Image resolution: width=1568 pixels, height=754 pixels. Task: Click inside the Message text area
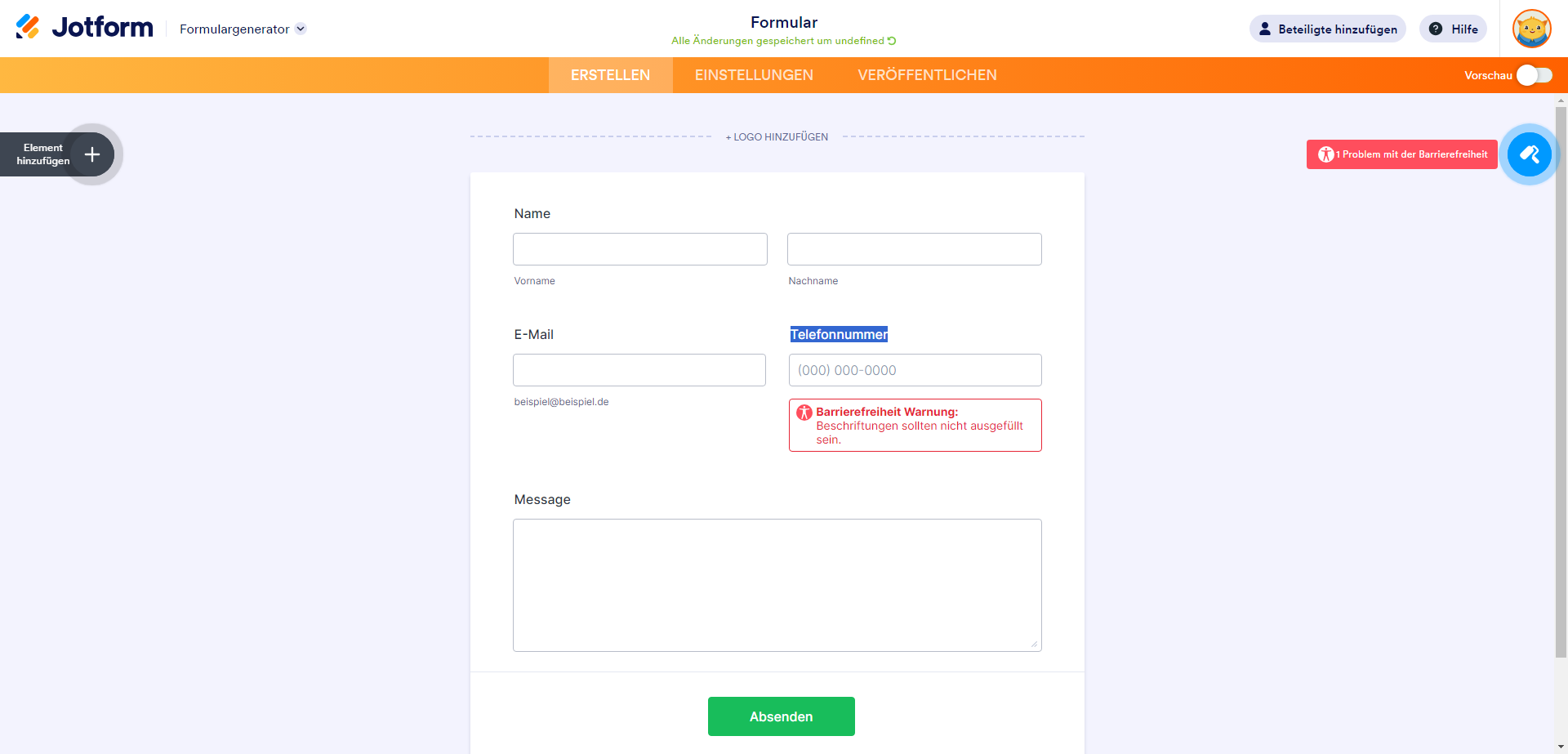[x=777, y=585]
